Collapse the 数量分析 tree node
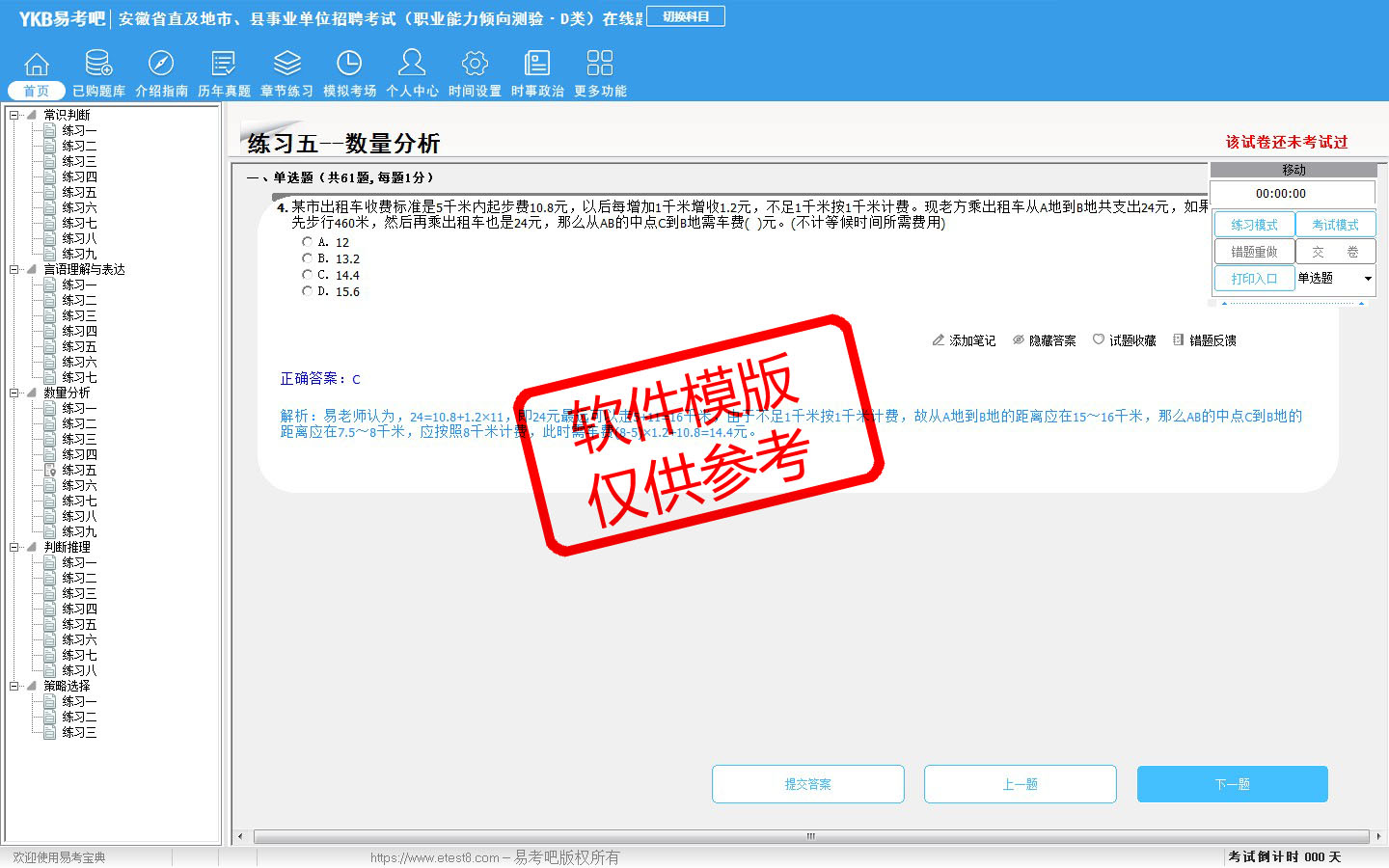Image resolution: width=1389 pixels, height=868 pixels. coord(14,393)
